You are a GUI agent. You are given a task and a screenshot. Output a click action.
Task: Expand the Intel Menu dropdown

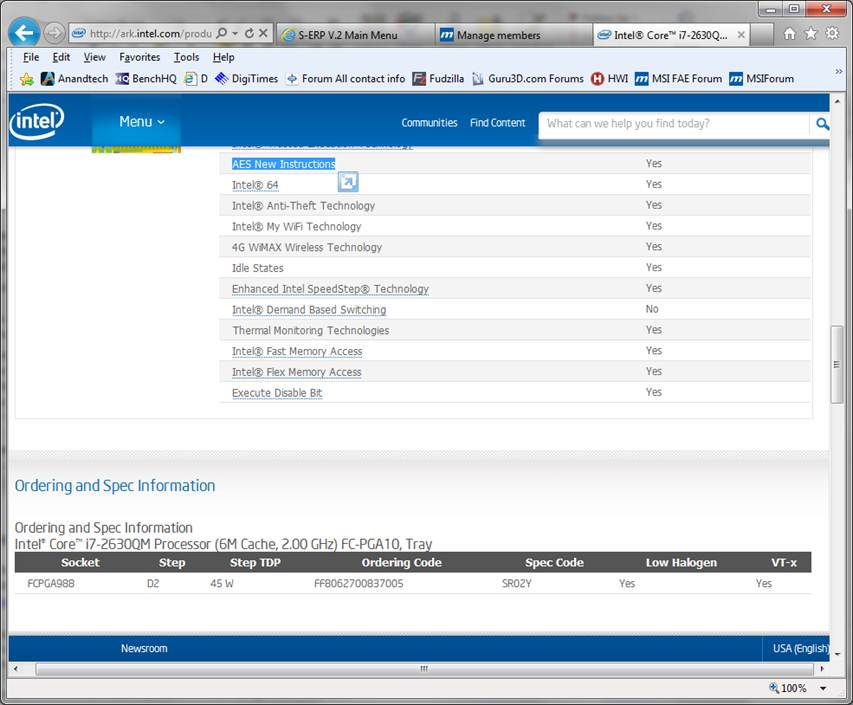coord(141,122)
